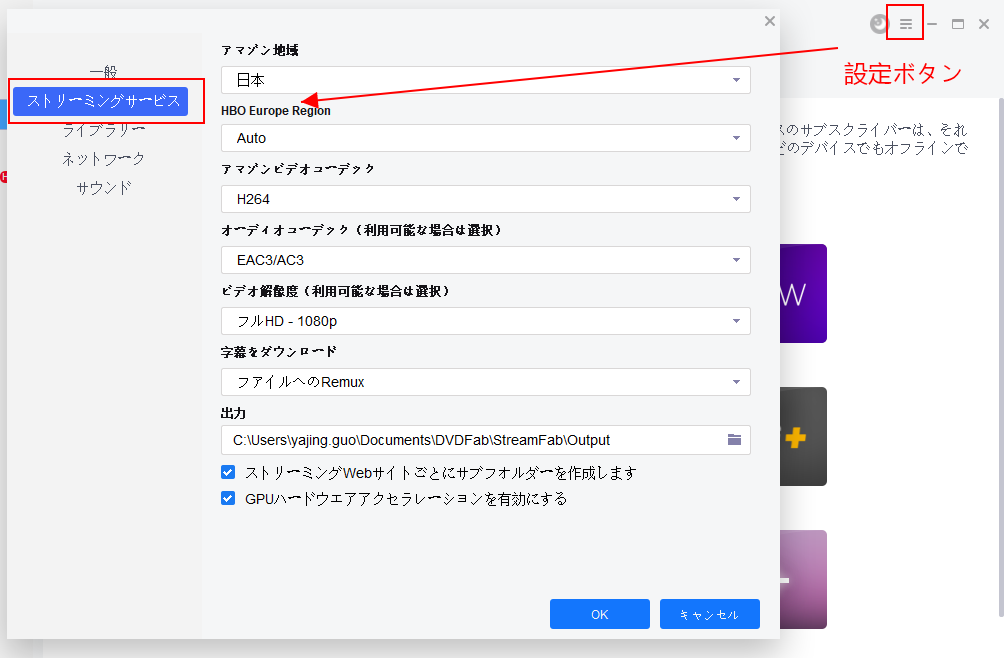Image resolution: width=1004 pixels, height=658 pixels.
Task: Click the キャンセル button
Action: [x=710, y=614]
